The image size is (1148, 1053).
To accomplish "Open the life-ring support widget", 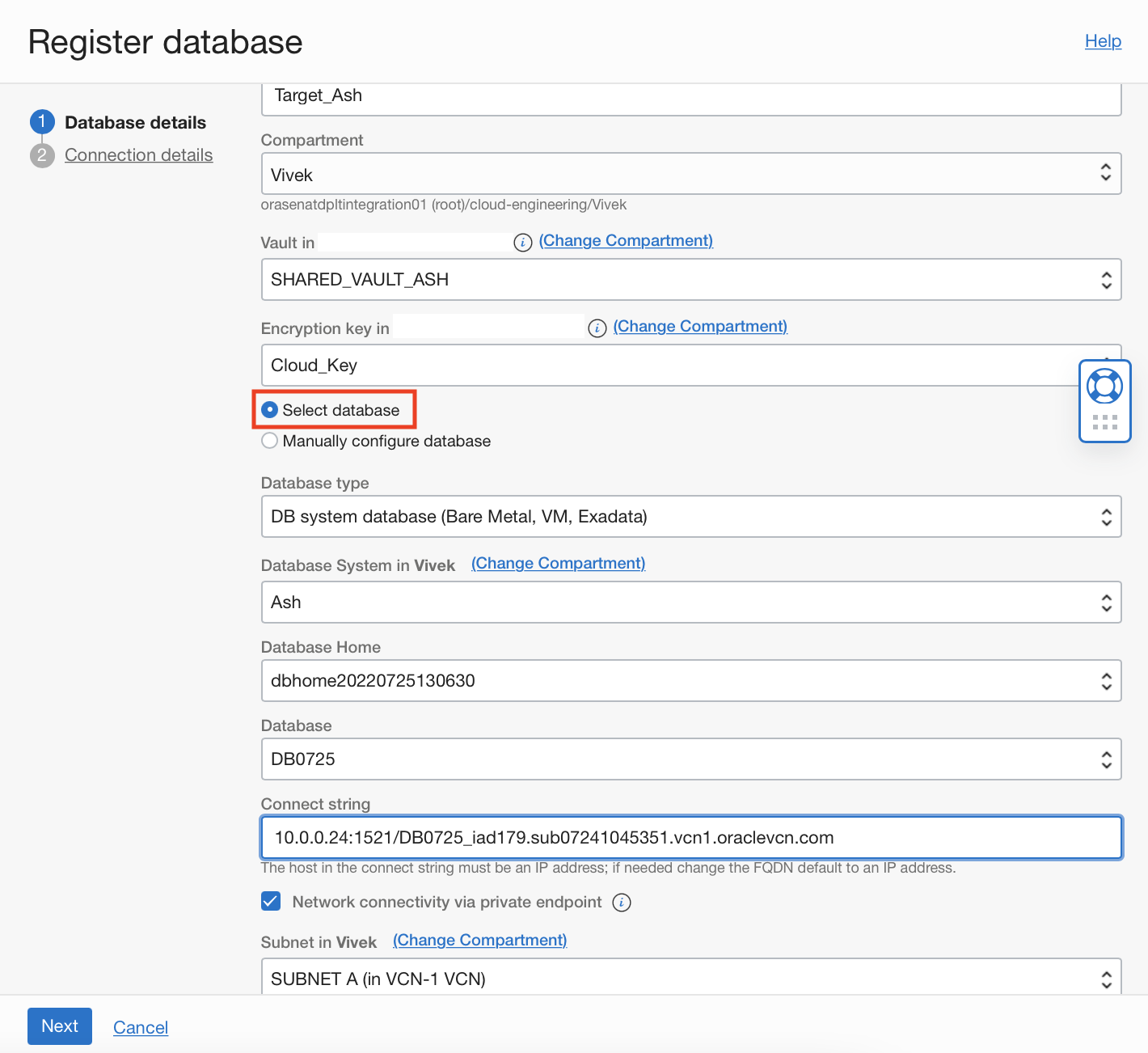I will click(1104, 386).
